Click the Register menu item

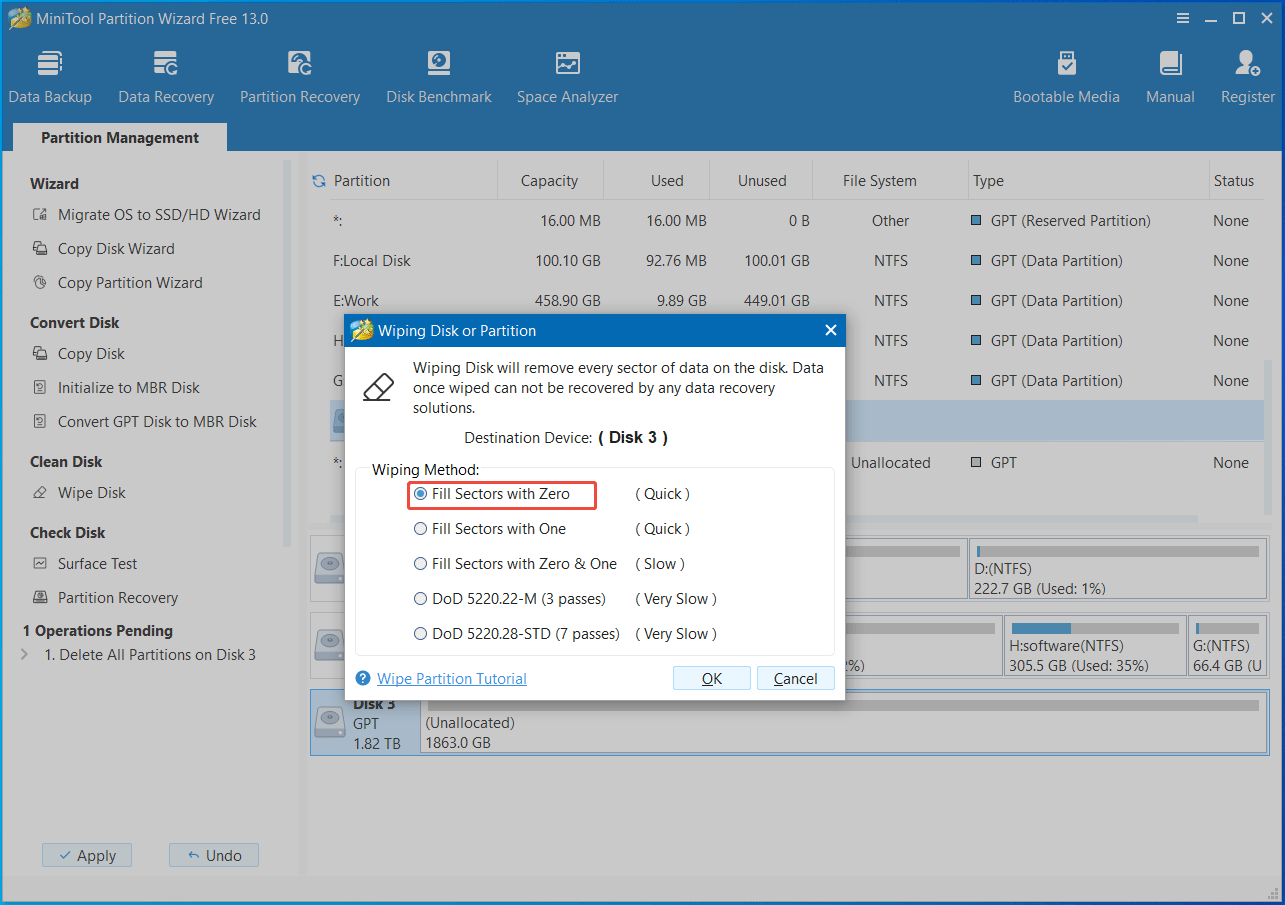point(1247,75)
